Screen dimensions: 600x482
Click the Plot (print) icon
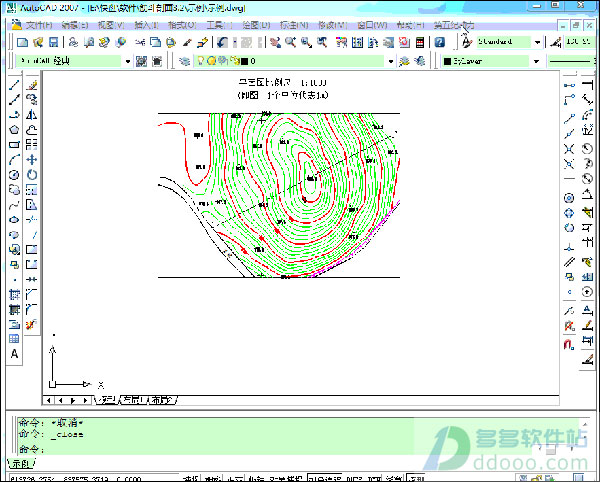(x=73, y=42)
